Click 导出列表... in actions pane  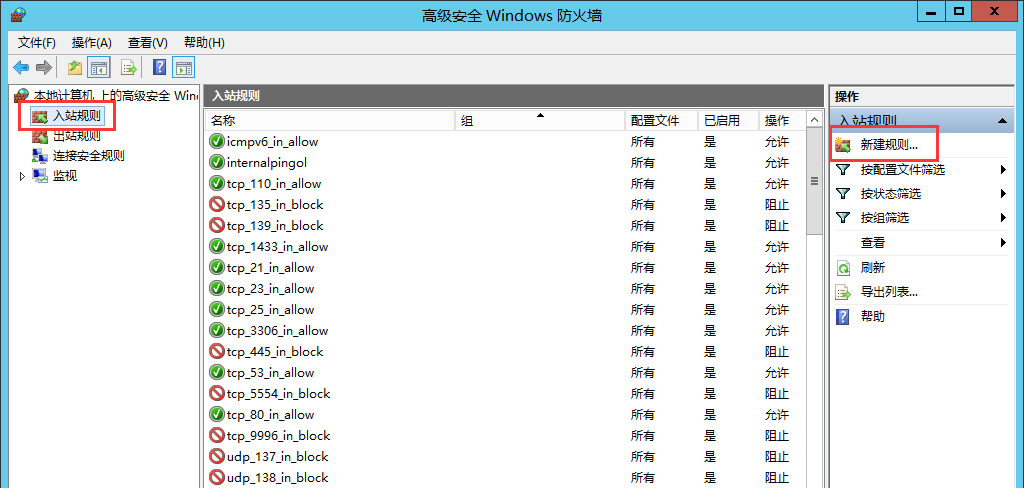(x=889, y=292)
